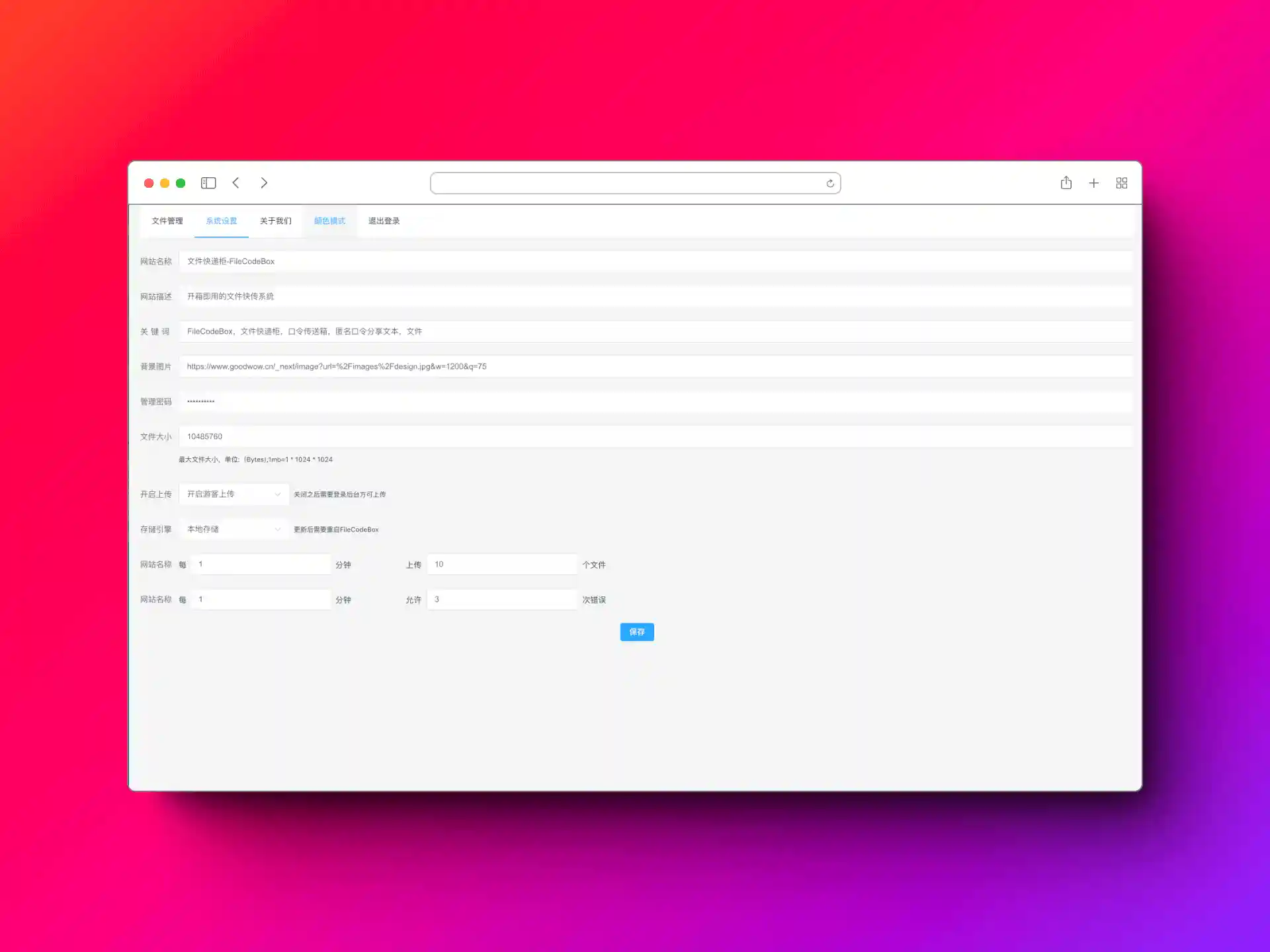Focus the 文件大小 field showing 10485760
1270x952 pixels.
655,436
